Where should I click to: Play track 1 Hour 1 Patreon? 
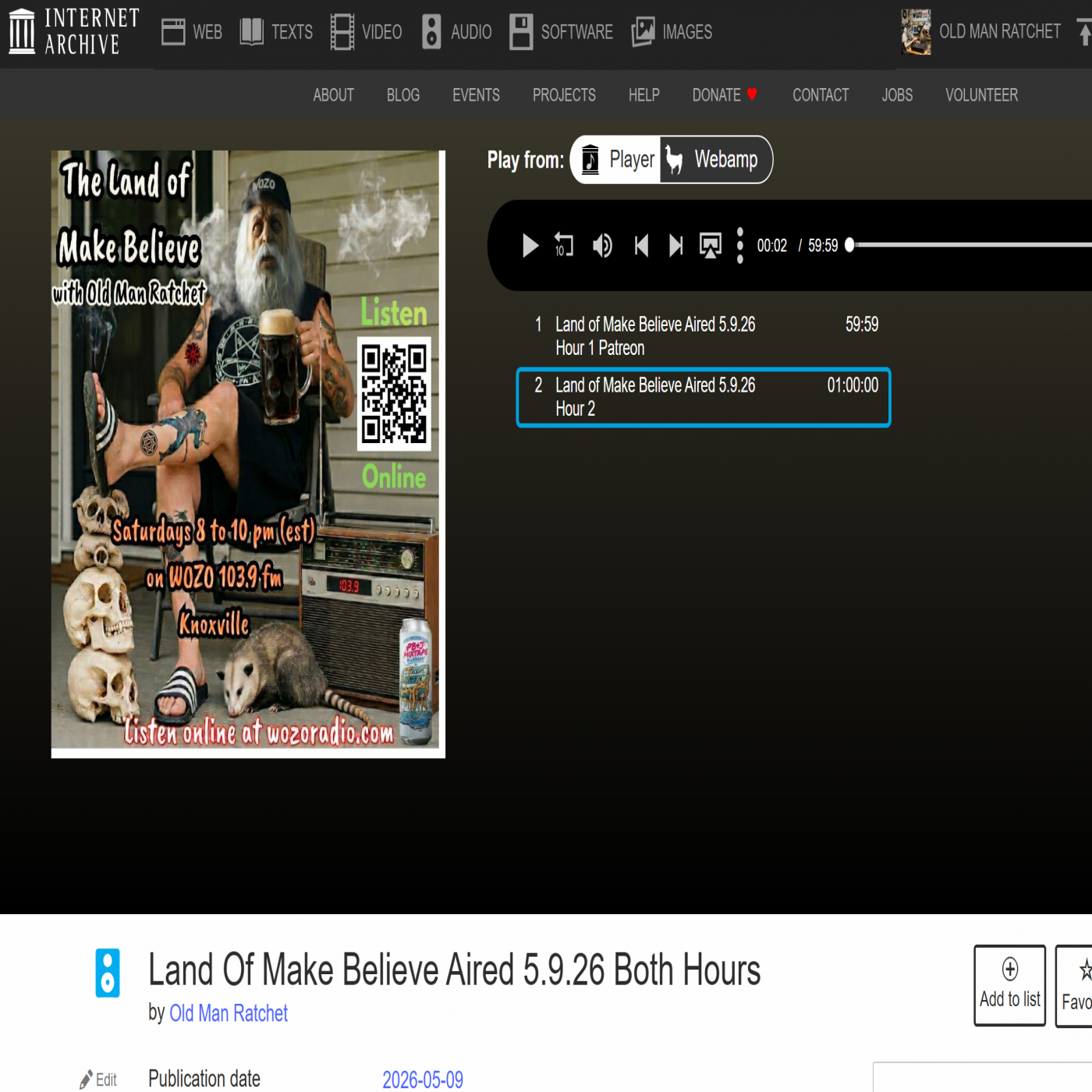tap(704, 336)
